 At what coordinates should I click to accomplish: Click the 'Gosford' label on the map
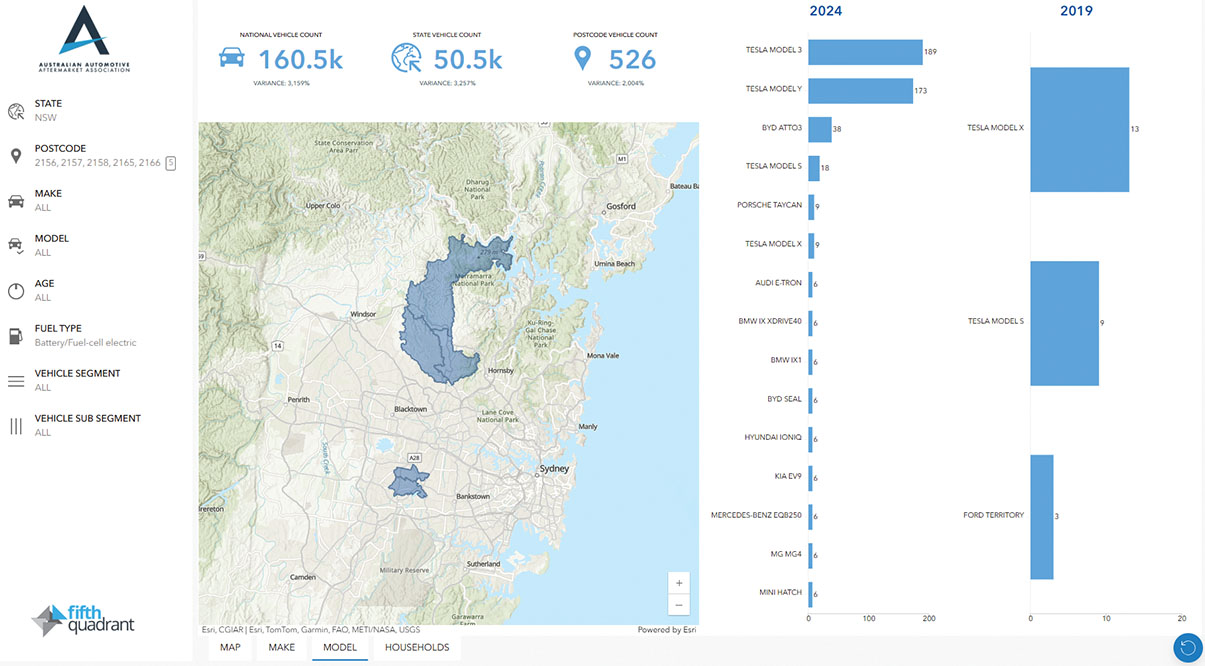[621, 206]
